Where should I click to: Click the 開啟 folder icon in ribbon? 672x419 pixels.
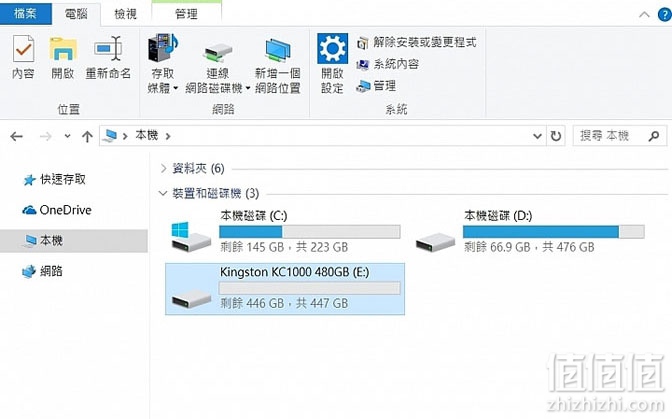click(x=63, y=48)
